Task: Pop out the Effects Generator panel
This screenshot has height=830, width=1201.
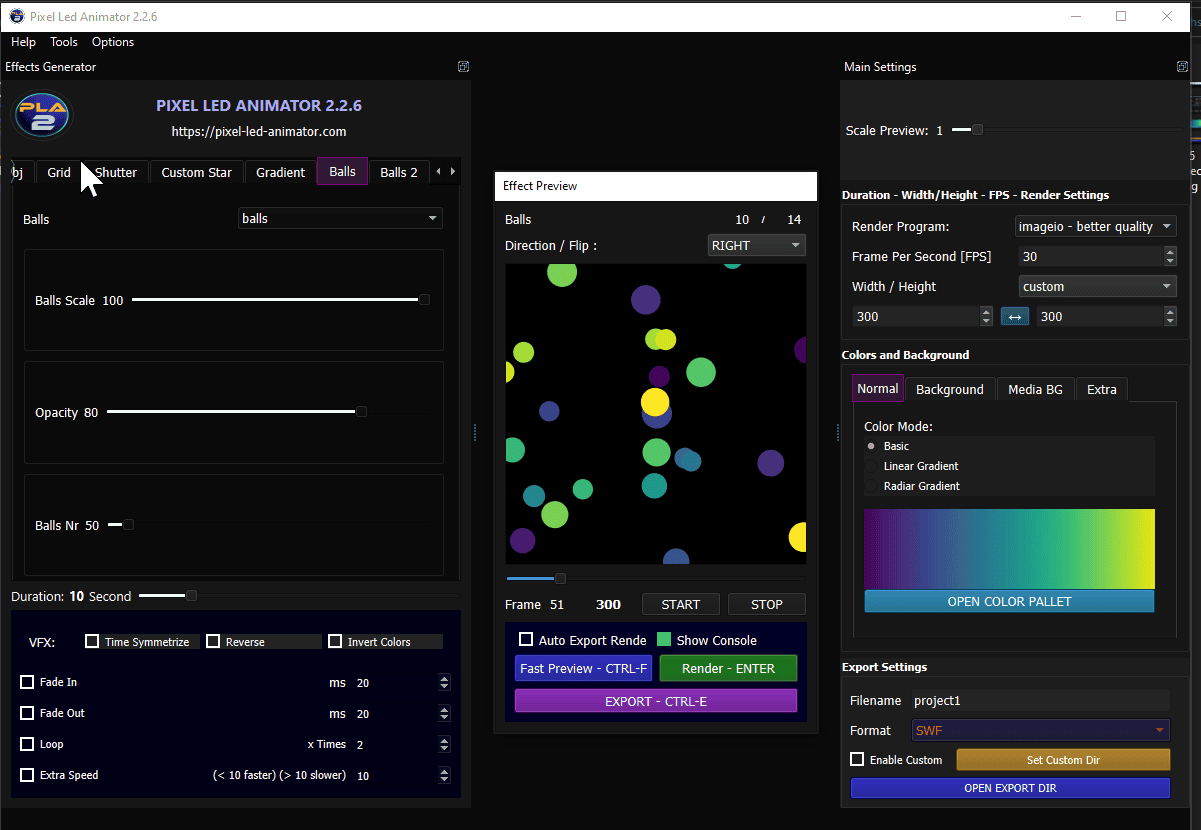Action: (463, 66)
